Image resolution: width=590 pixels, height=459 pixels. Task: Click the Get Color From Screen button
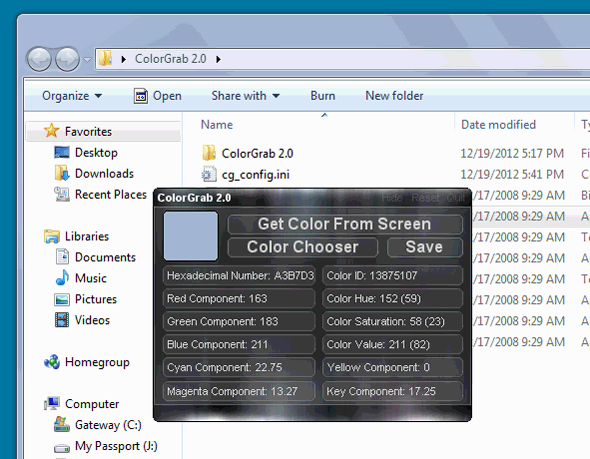[345, 224]
